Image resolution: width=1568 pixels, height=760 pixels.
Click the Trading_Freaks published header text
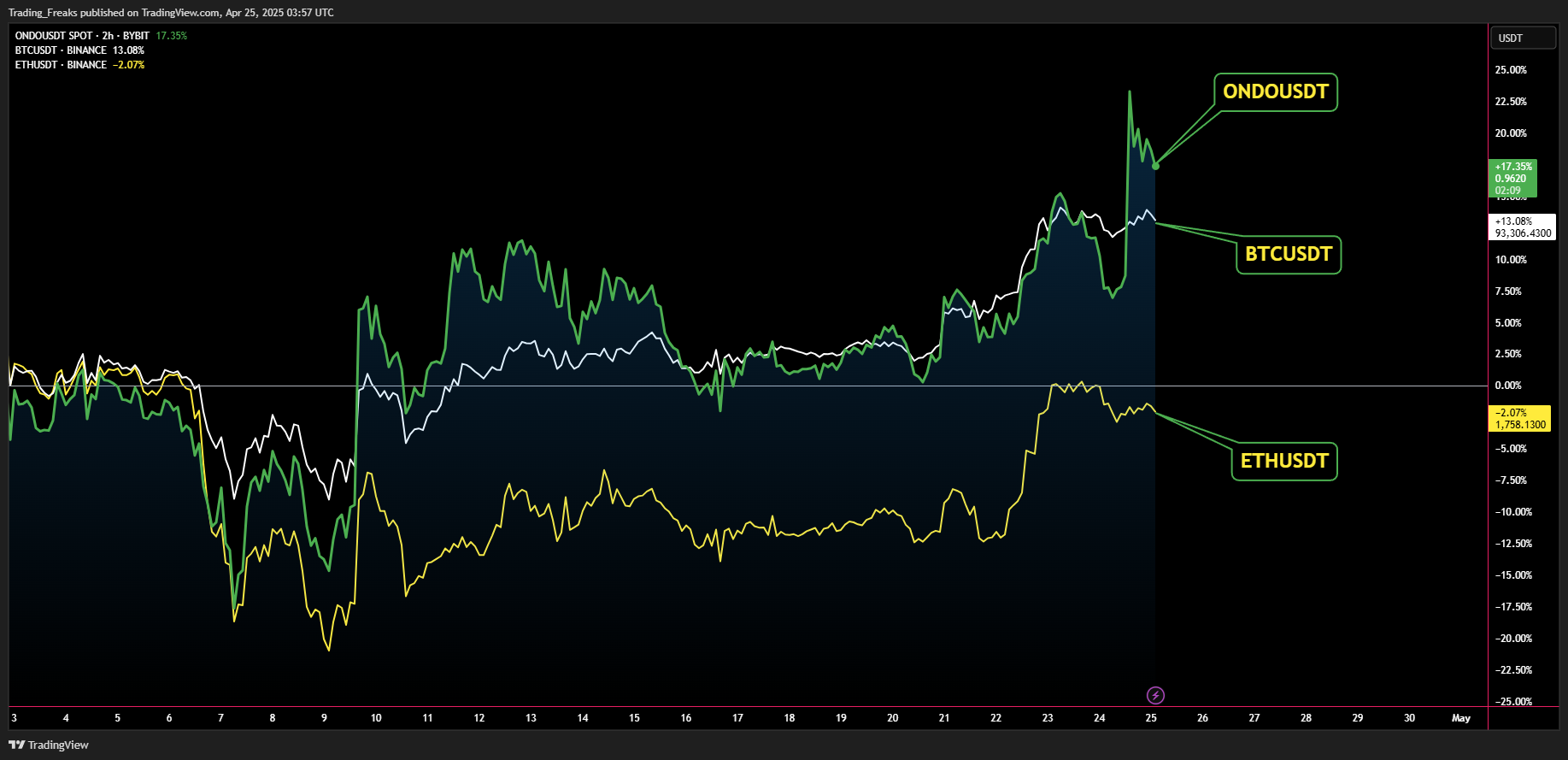coord(171,13)
